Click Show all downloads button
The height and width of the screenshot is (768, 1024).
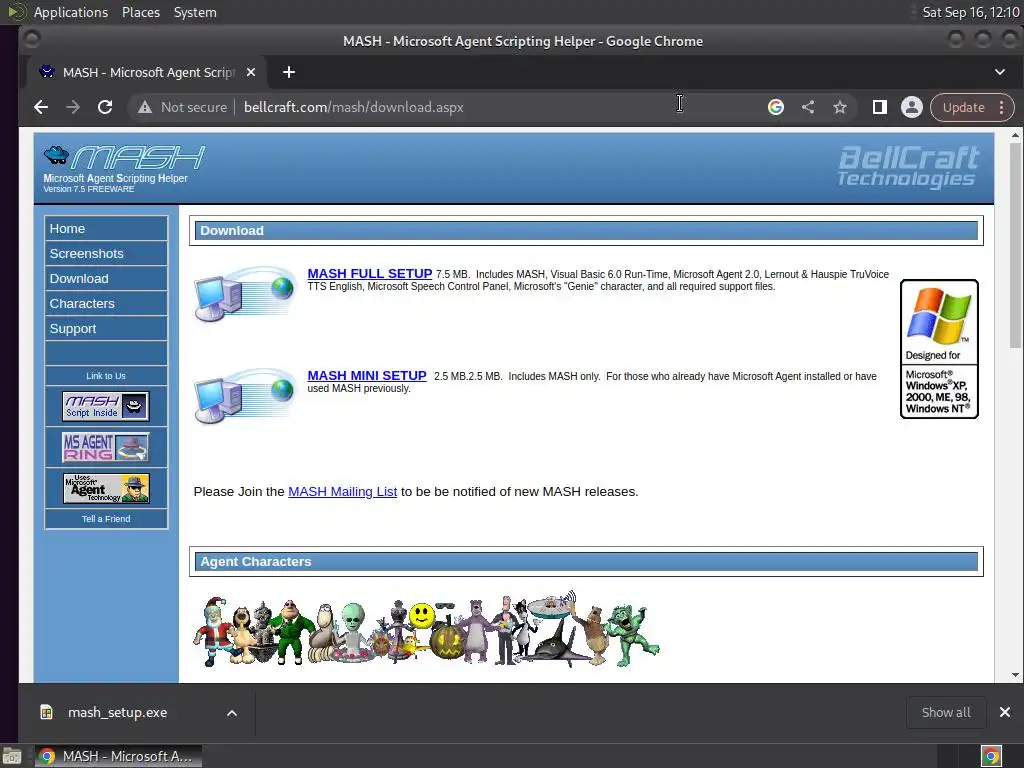coord(946,712)
